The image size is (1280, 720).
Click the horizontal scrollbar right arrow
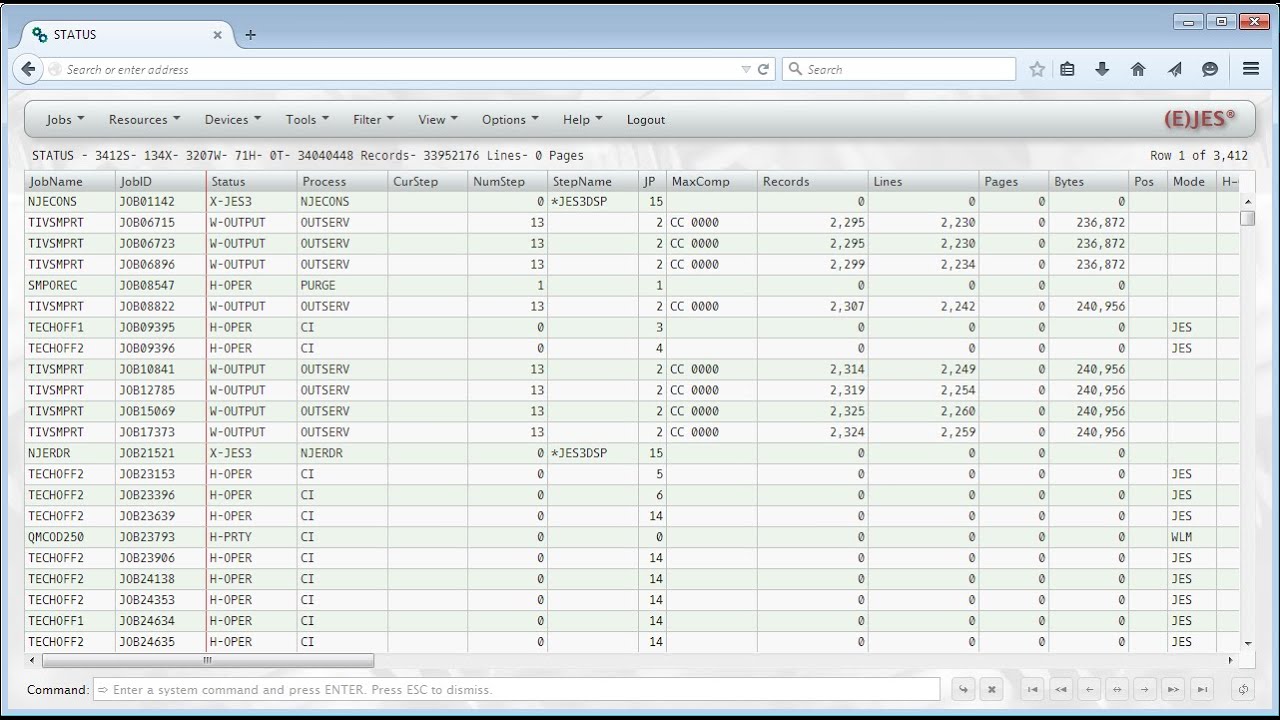[1231, 660]
